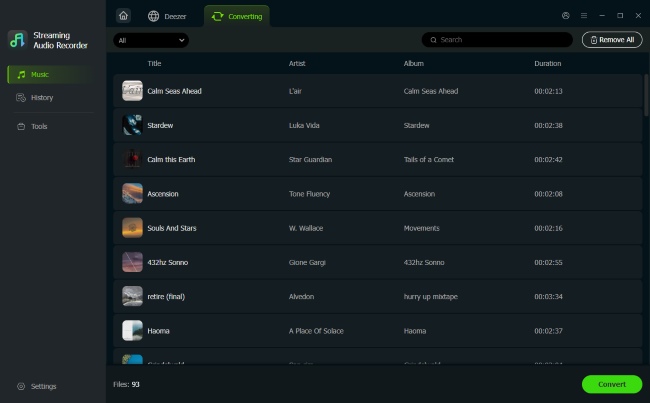Click artist name Luka Vida
The width and height of the screenshot is (650, 403).
(304, 125)
